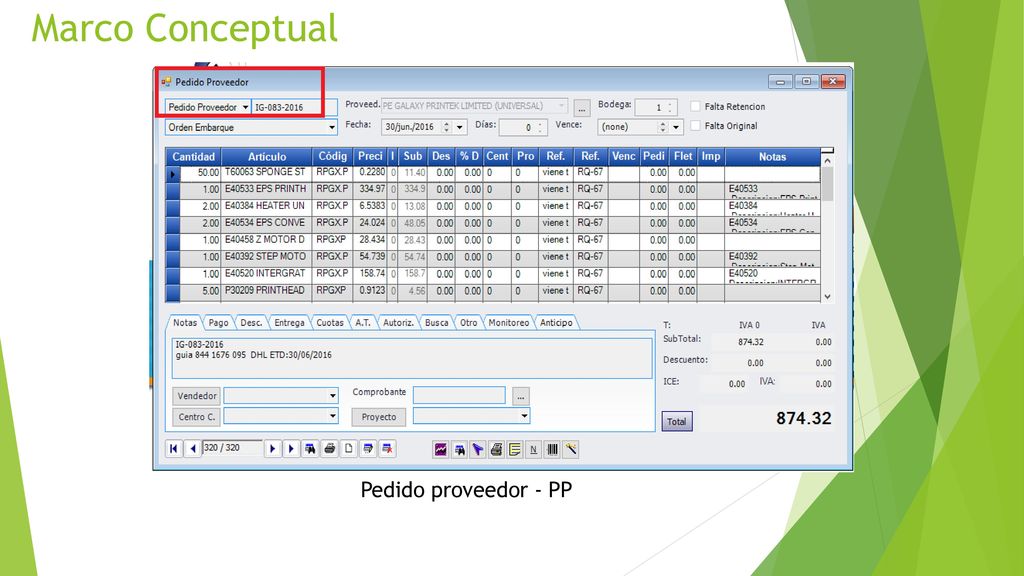Click the delete record icon with red X
This screenshot has height=576, width=1024.
tap(387, 449)
